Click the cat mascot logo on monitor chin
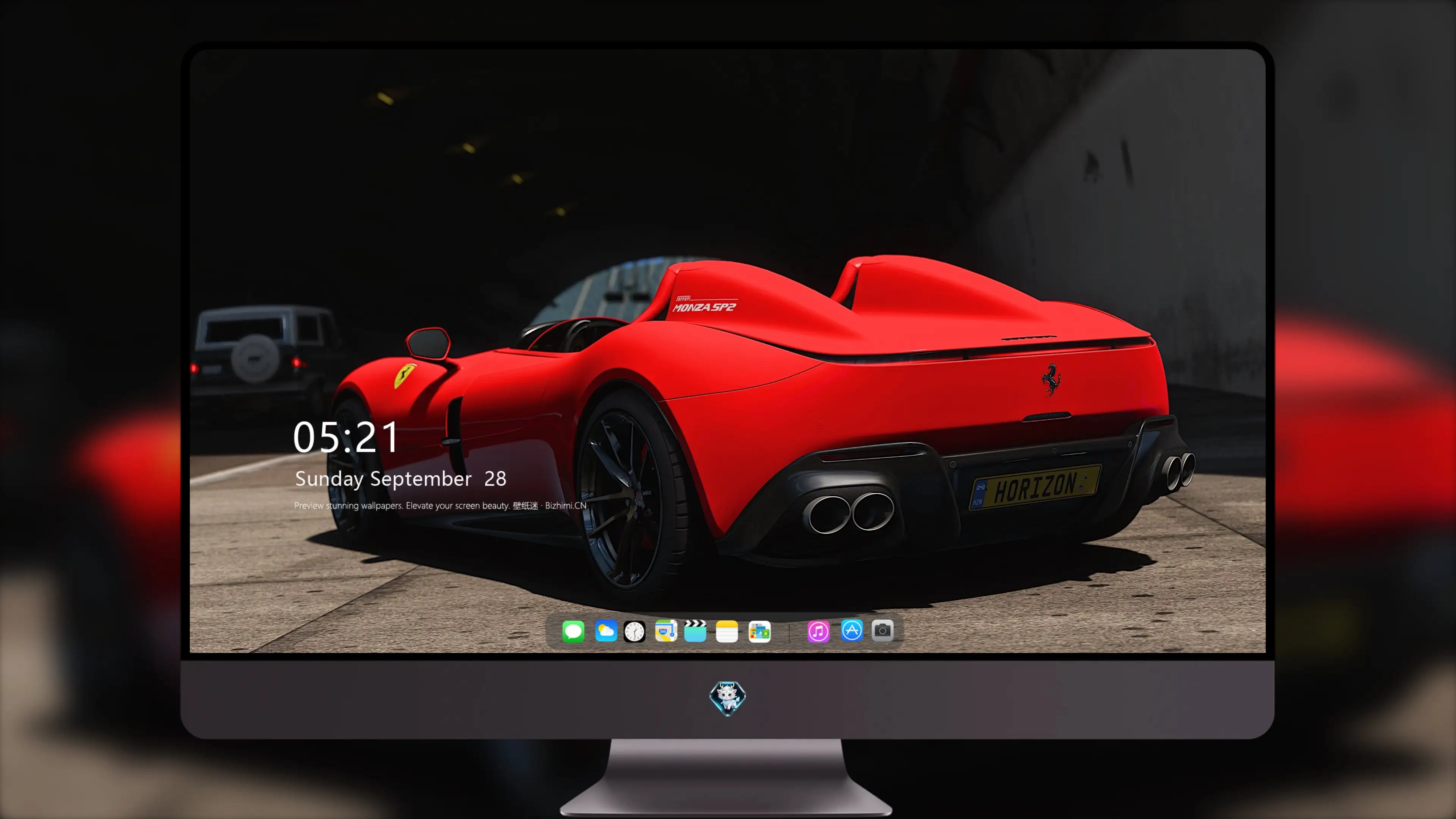This screenshot has height=819, width=1456. coord(728,698)
